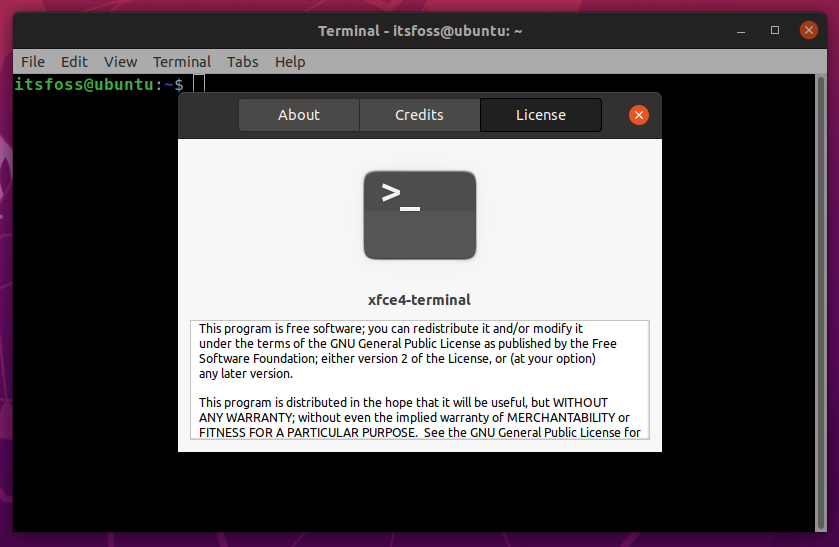Click the Terminal window title bar text

[x=420, y=31]
